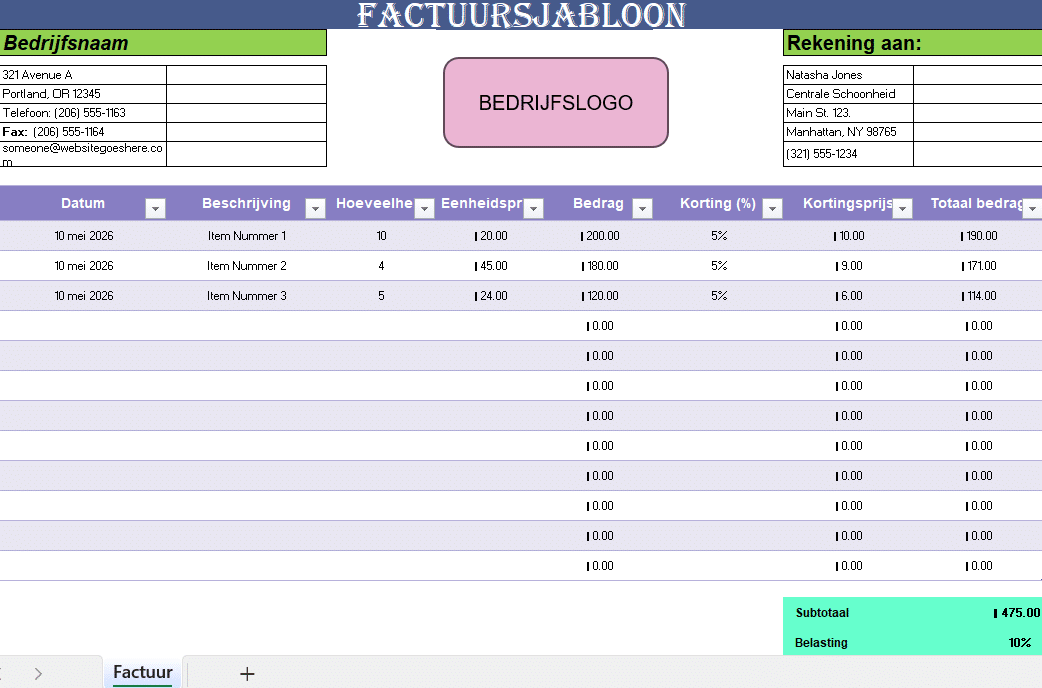Image resolution: width=1042 pixels, height=688 pixels.
Task: Expand the Bedrag column filter dropdown
Action: [x=642, y=208]
